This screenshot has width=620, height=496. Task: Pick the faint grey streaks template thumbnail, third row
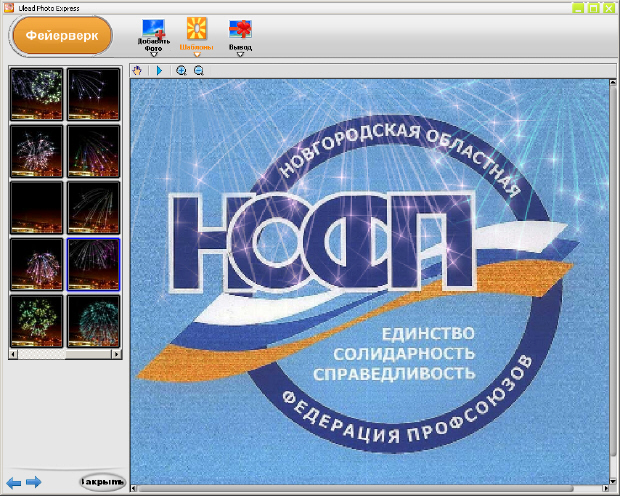click(93, 208)
